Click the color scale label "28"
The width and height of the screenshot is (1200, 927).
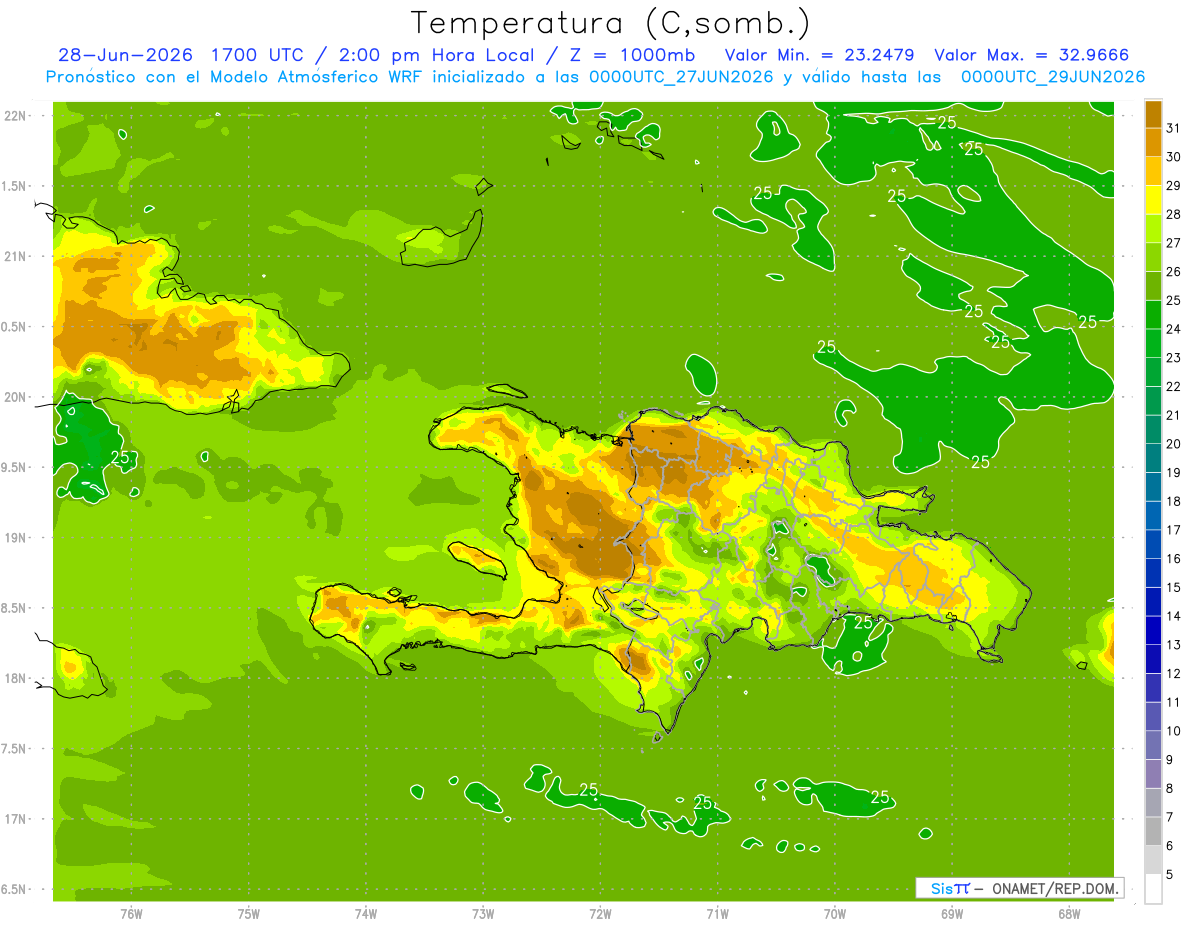coord(1174,214)
